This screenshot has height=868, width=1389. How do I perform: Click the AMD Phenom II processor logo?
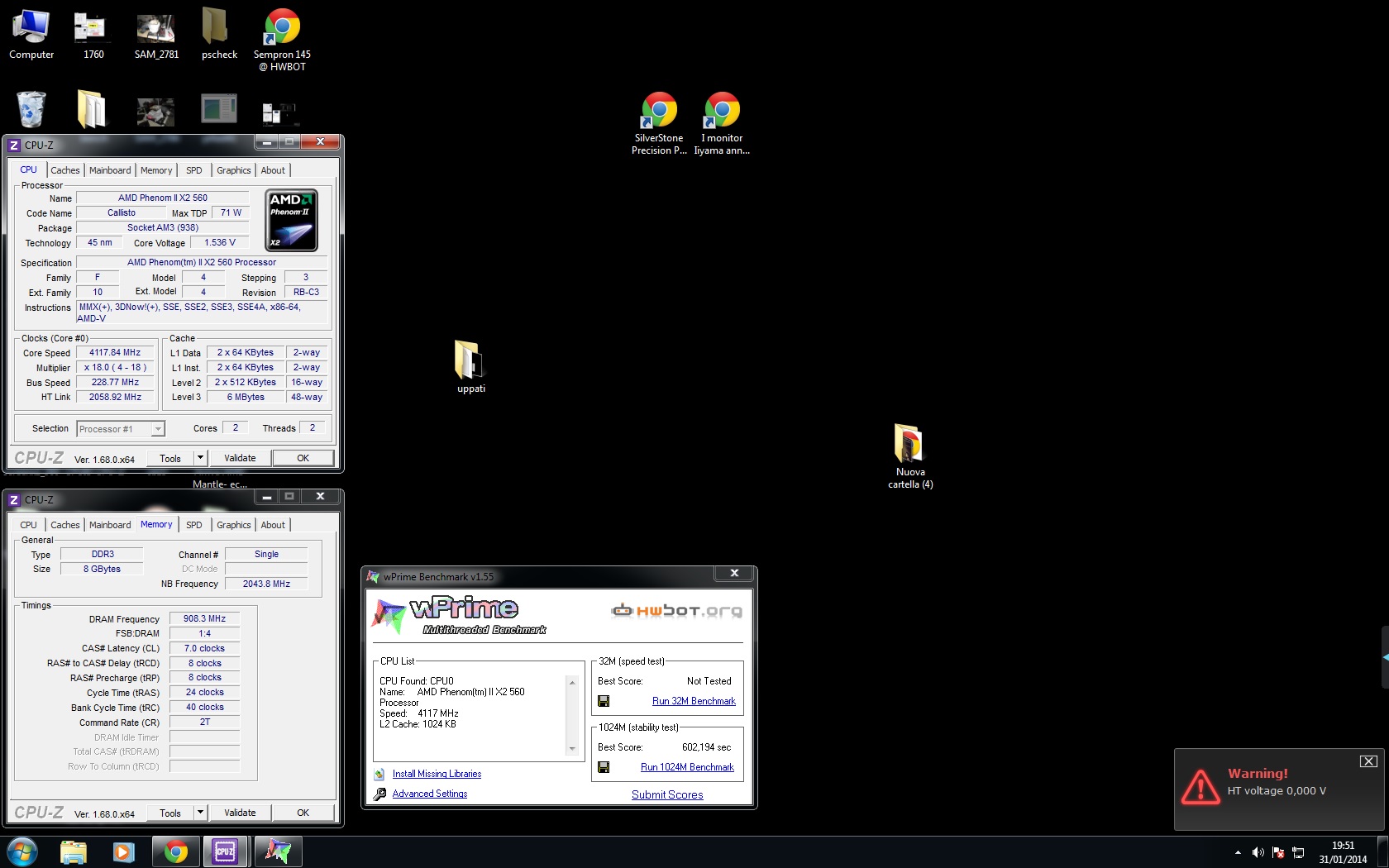pyautogui.click(x=291, y=220)
